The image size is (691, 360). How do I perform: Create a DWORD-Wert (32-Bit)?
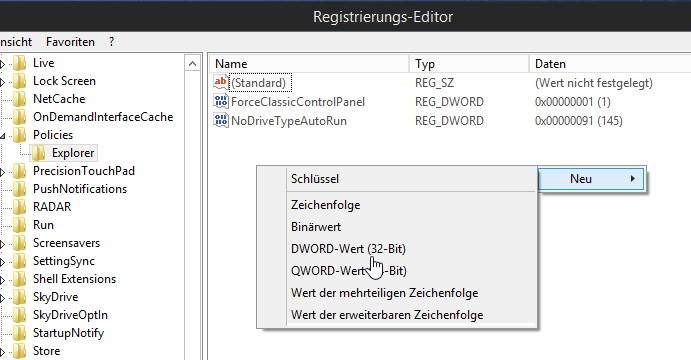point(411,249)
